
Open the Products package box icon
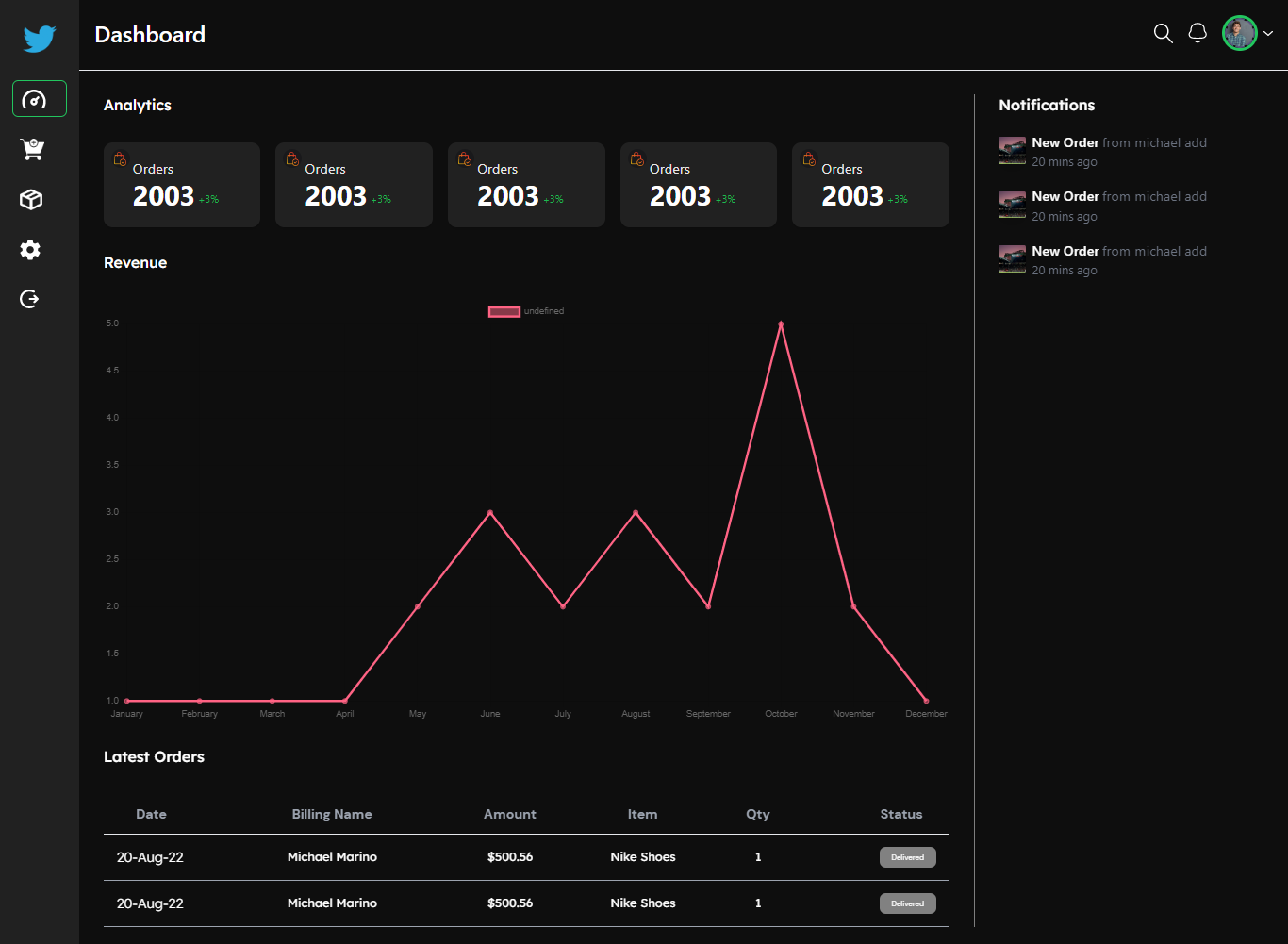(x=30, y=199)
